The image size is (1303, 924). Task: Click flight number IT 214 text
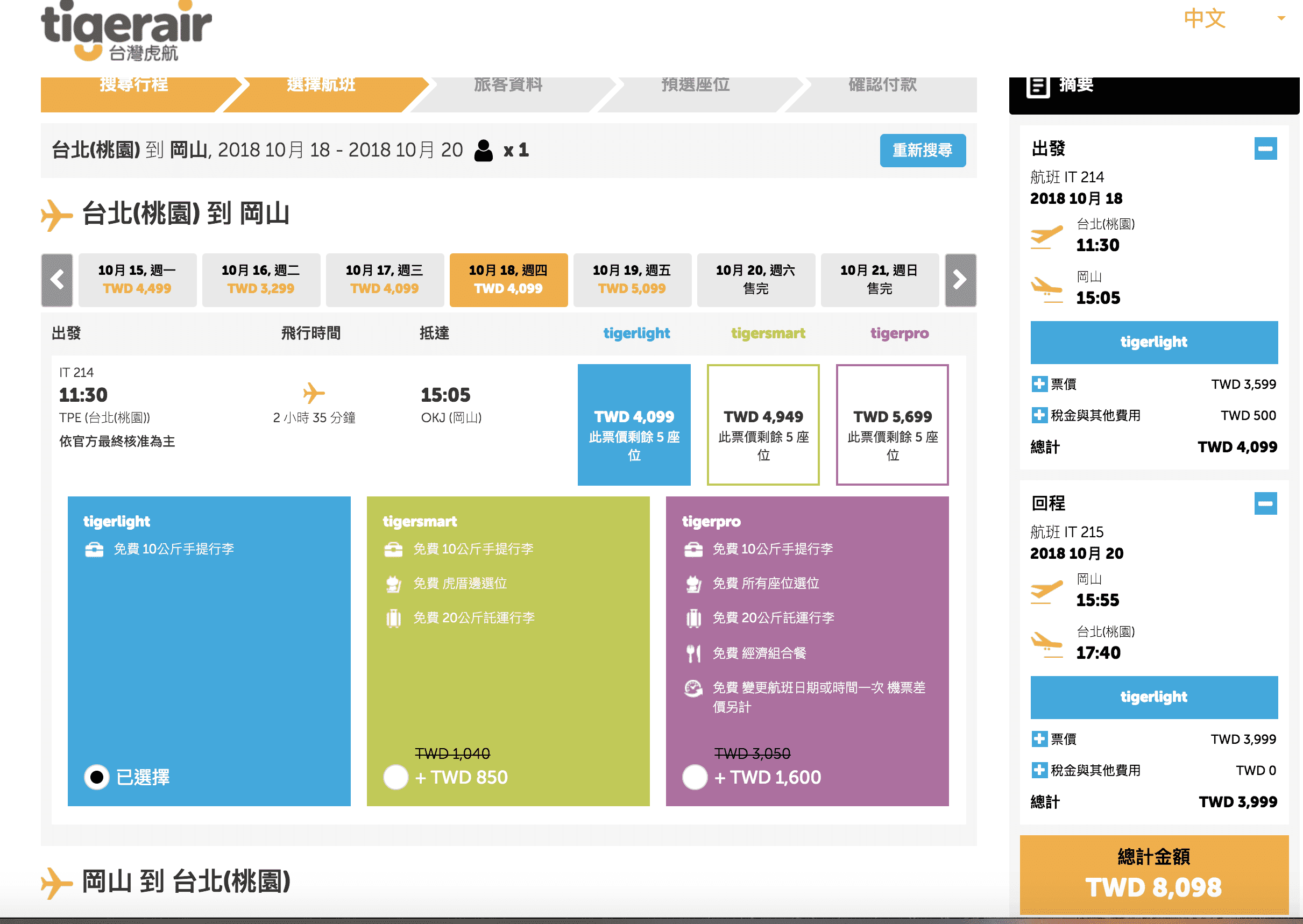click(76, 373)
